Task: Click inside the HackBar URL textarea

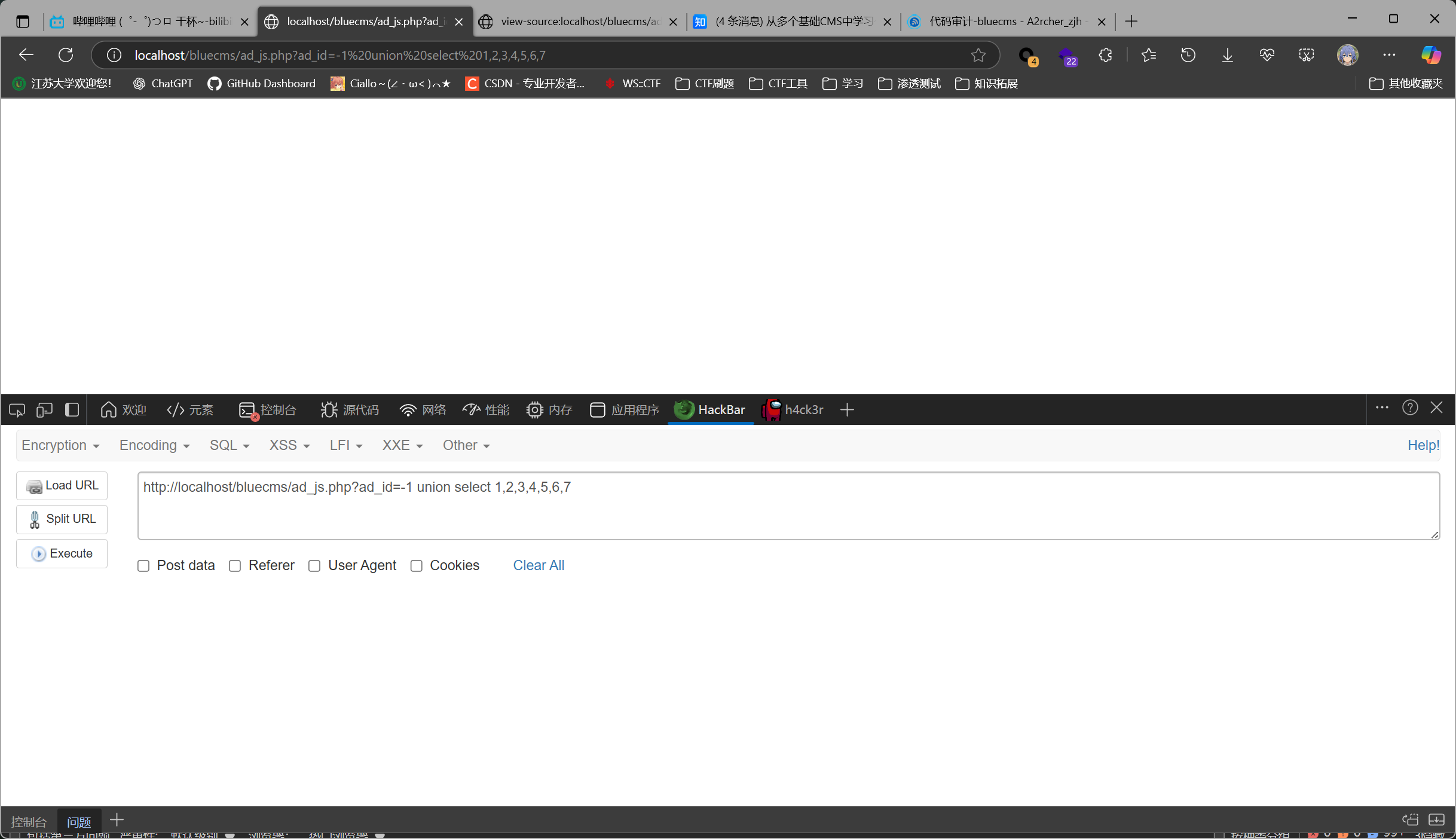Action: pyautogui.click(x=788, y=506)
